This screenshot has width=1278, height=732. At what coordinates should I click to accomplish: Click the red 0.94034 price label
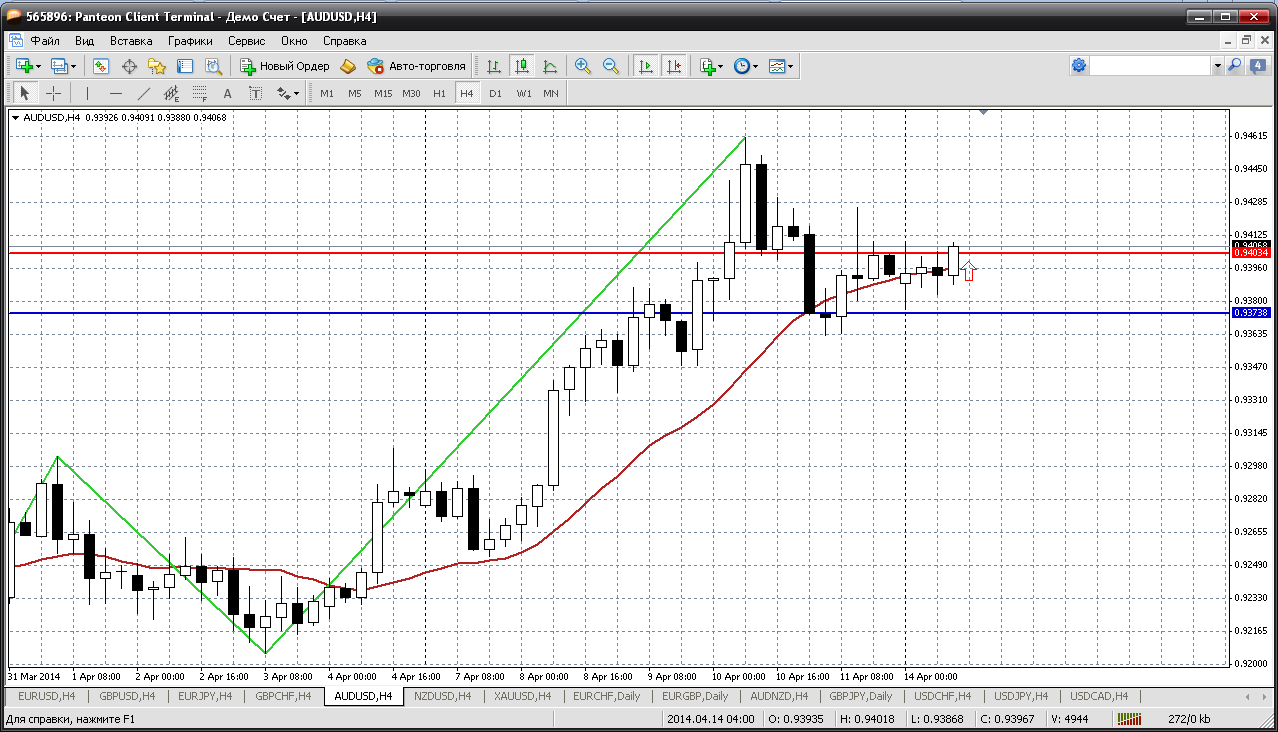click(1250, 253)
